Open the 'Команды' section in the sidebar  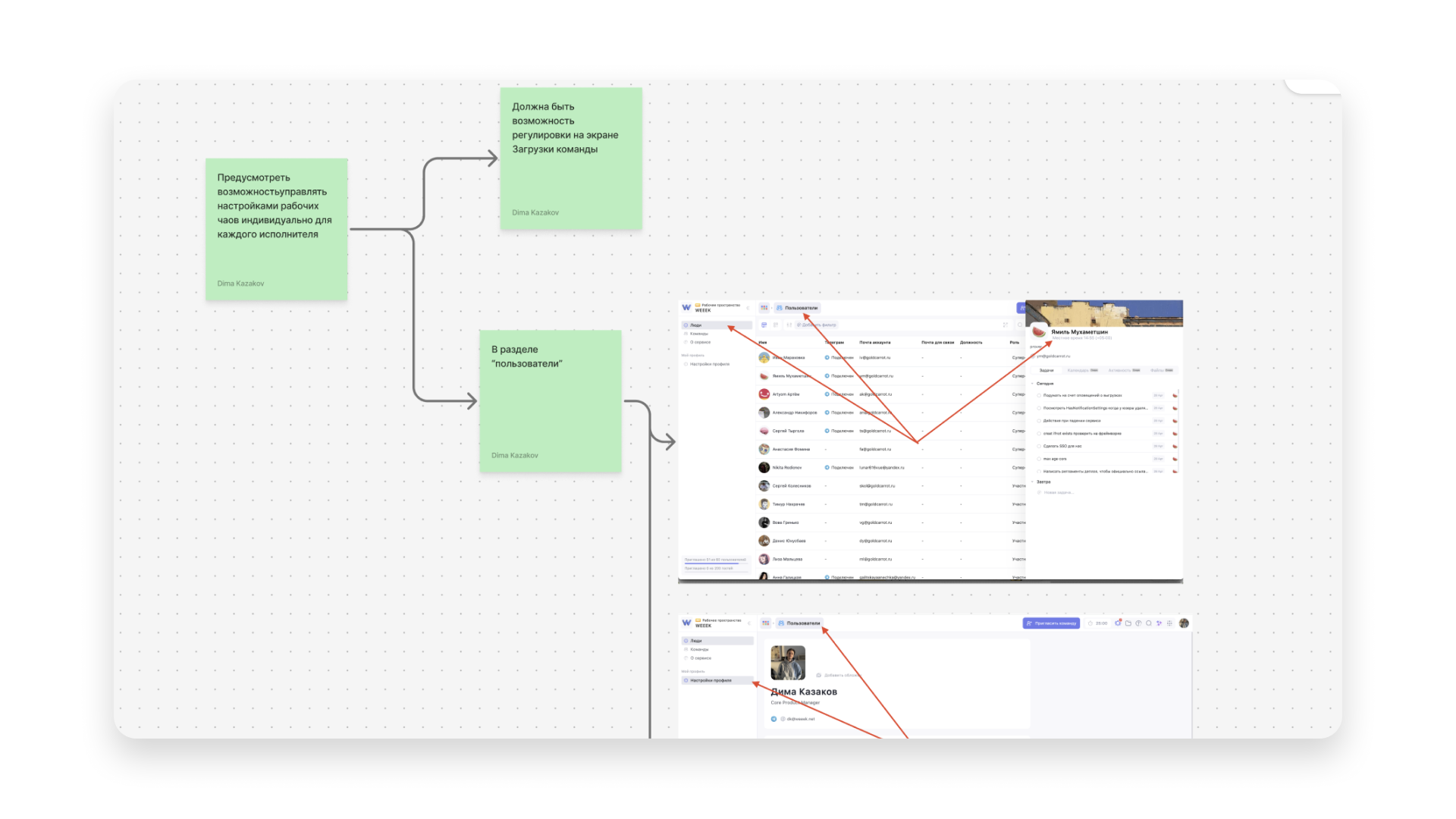(699, 334)
